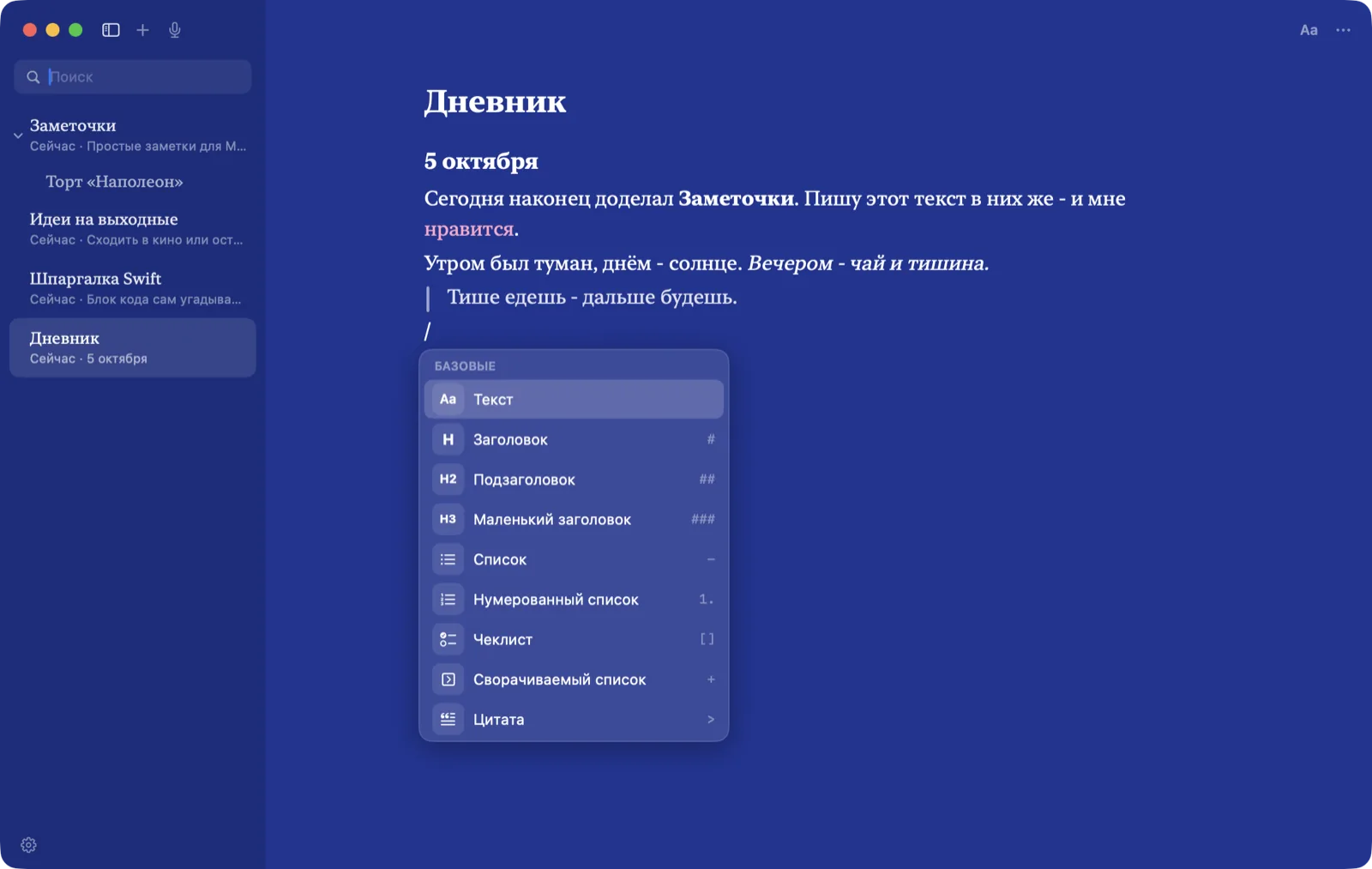Insert a Сворачиваемый список block
Image resolution: width=1372 pixels, height=869 pixels.
click(574, 679)
